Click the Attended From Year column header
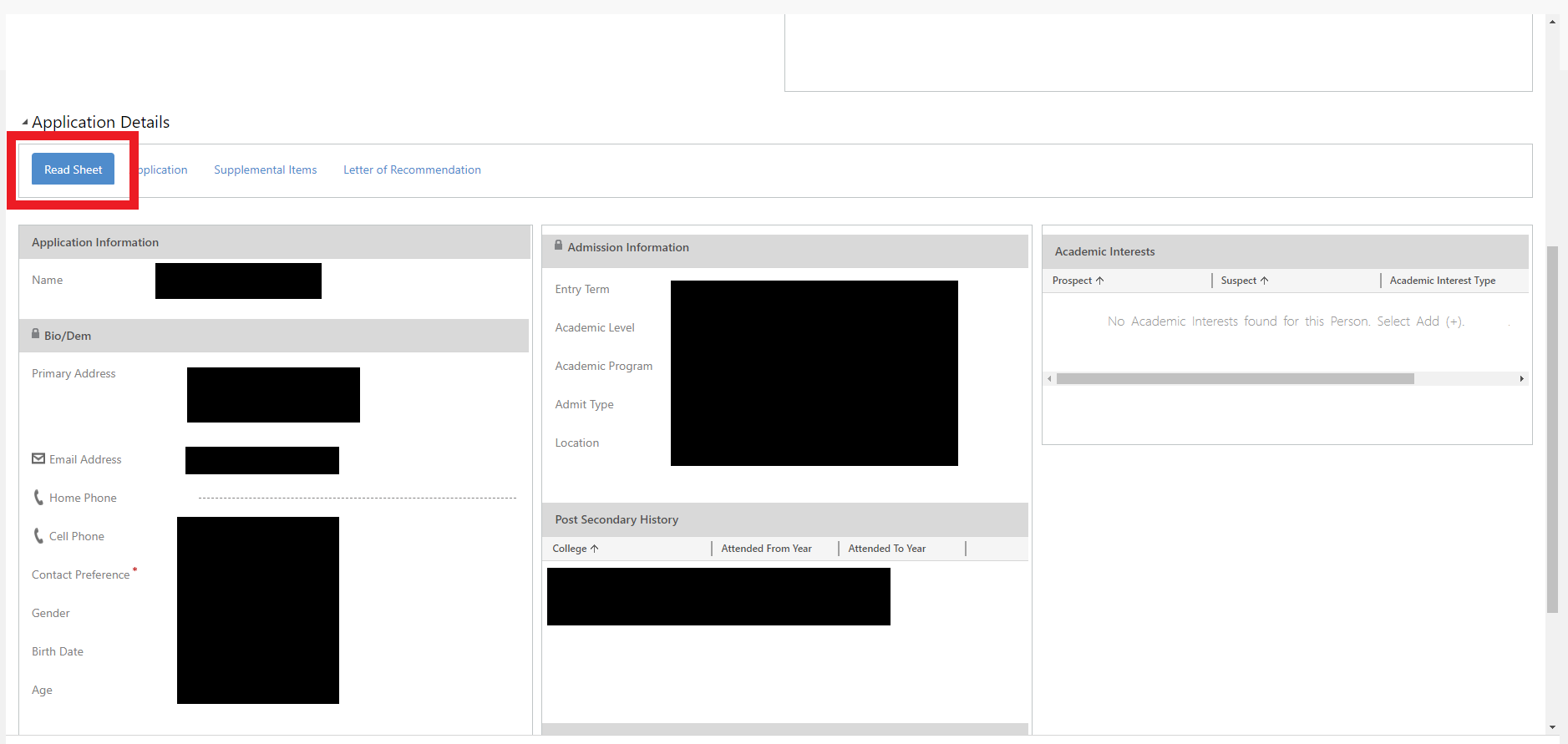Viewport: 1568px width, 744px height. pyautogui.click(x=766, y=549)
